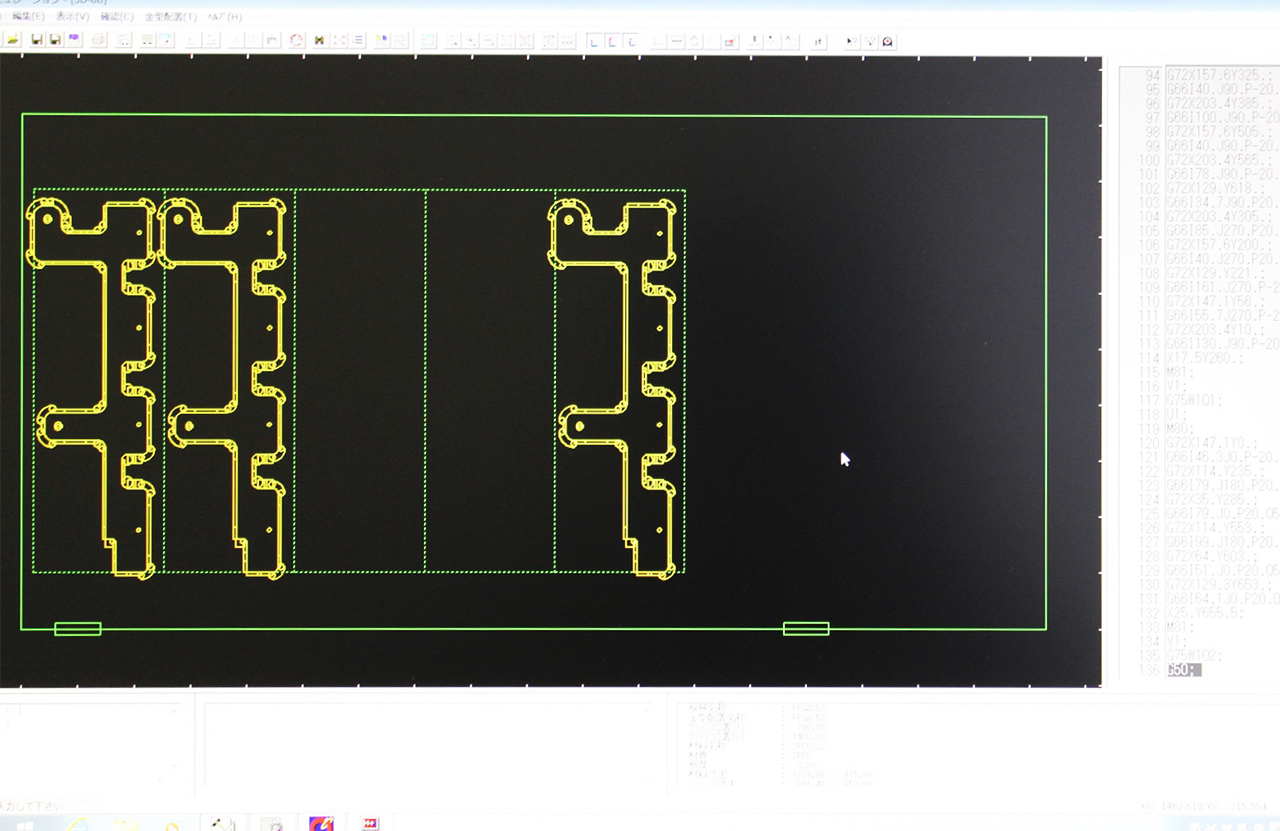Click the help arrow with question mark icon
The width and height of the screenshot is (1280, 831).
pos(852,41)
